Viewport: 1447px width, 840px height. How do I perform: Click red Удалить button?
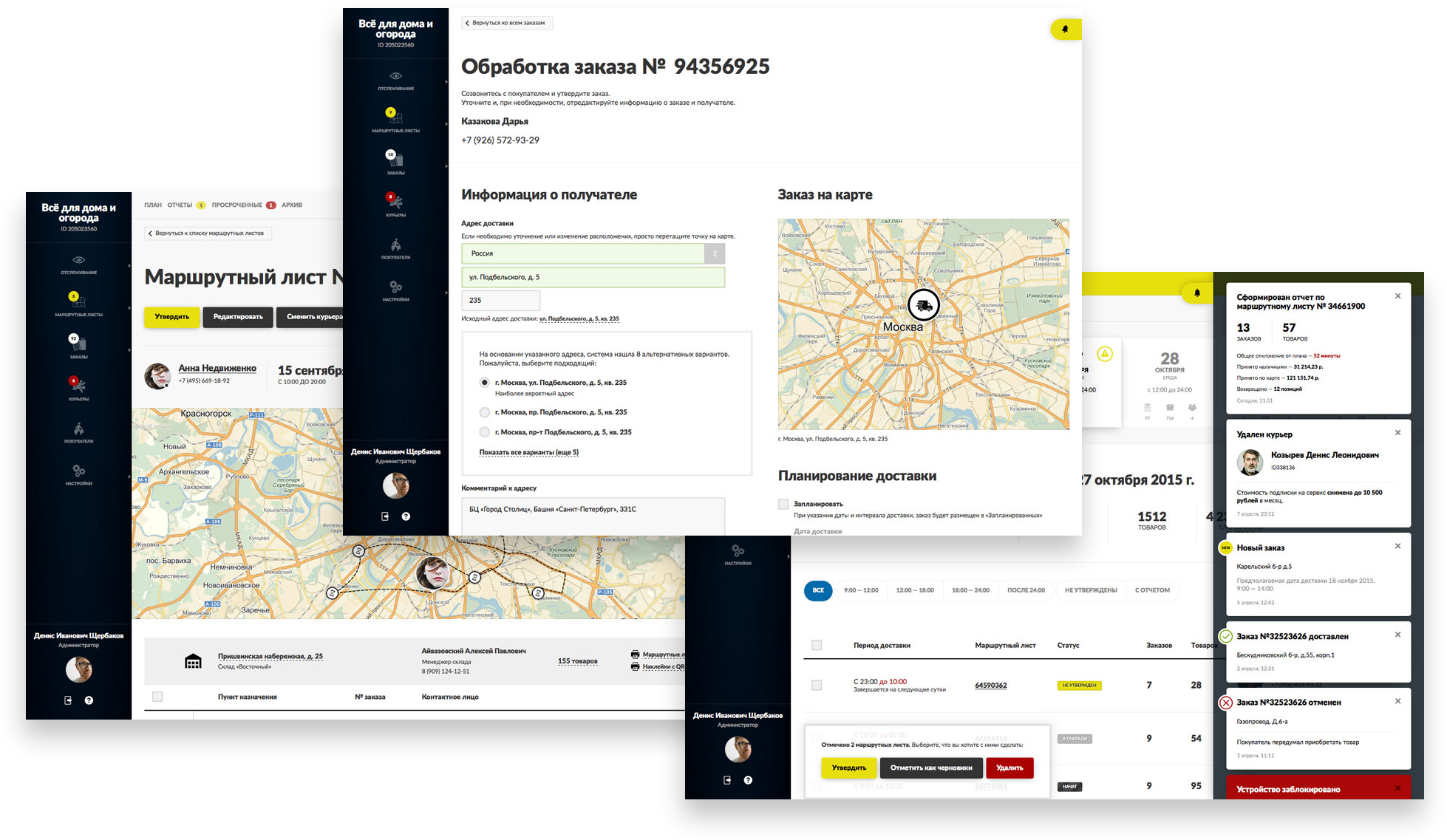click(1010, 768)
